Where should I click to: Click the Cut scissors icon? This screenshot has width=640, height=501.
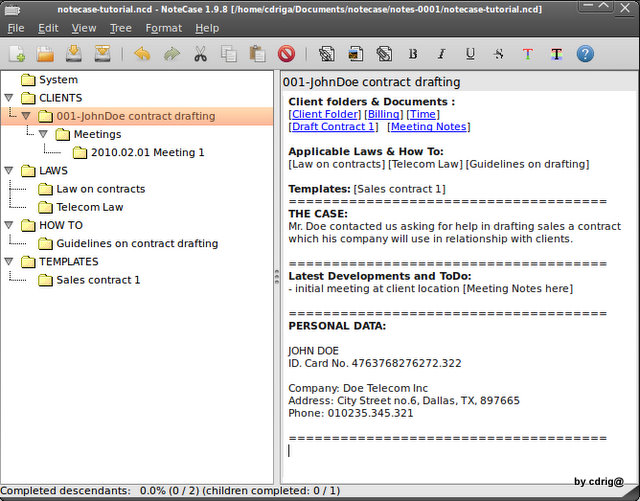tap(200, 54)
